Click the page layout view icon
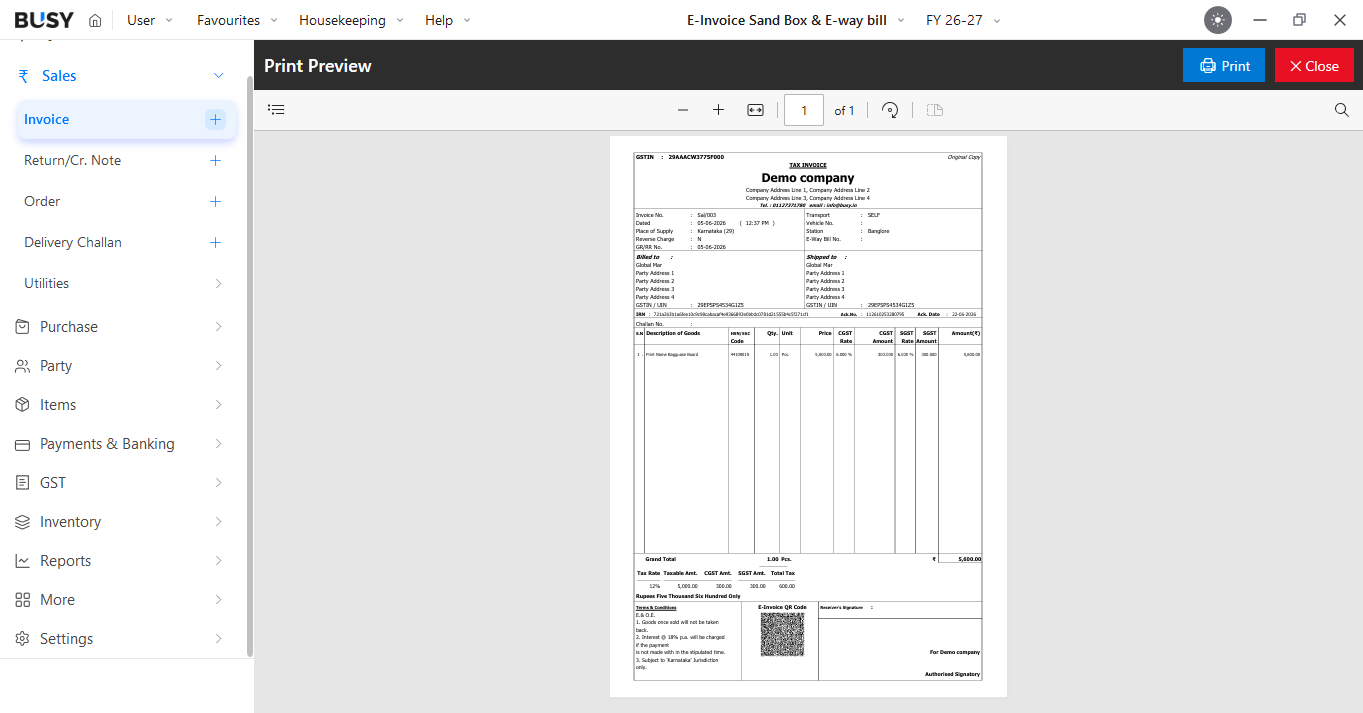This screenshot has width=1363, height=713. (x=935, y=110)
